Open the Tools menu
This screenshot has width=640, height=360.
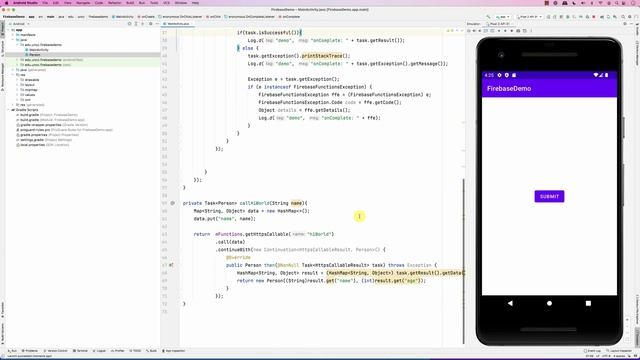click(154, 3)
